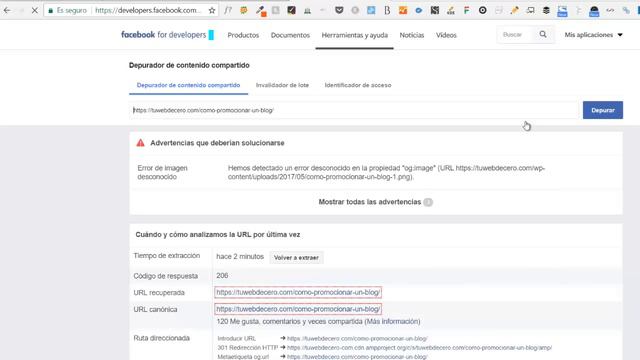640x360 pixels.
Task: Switch to Identificador de acceso tab
Action: click(x=358, y=85)
